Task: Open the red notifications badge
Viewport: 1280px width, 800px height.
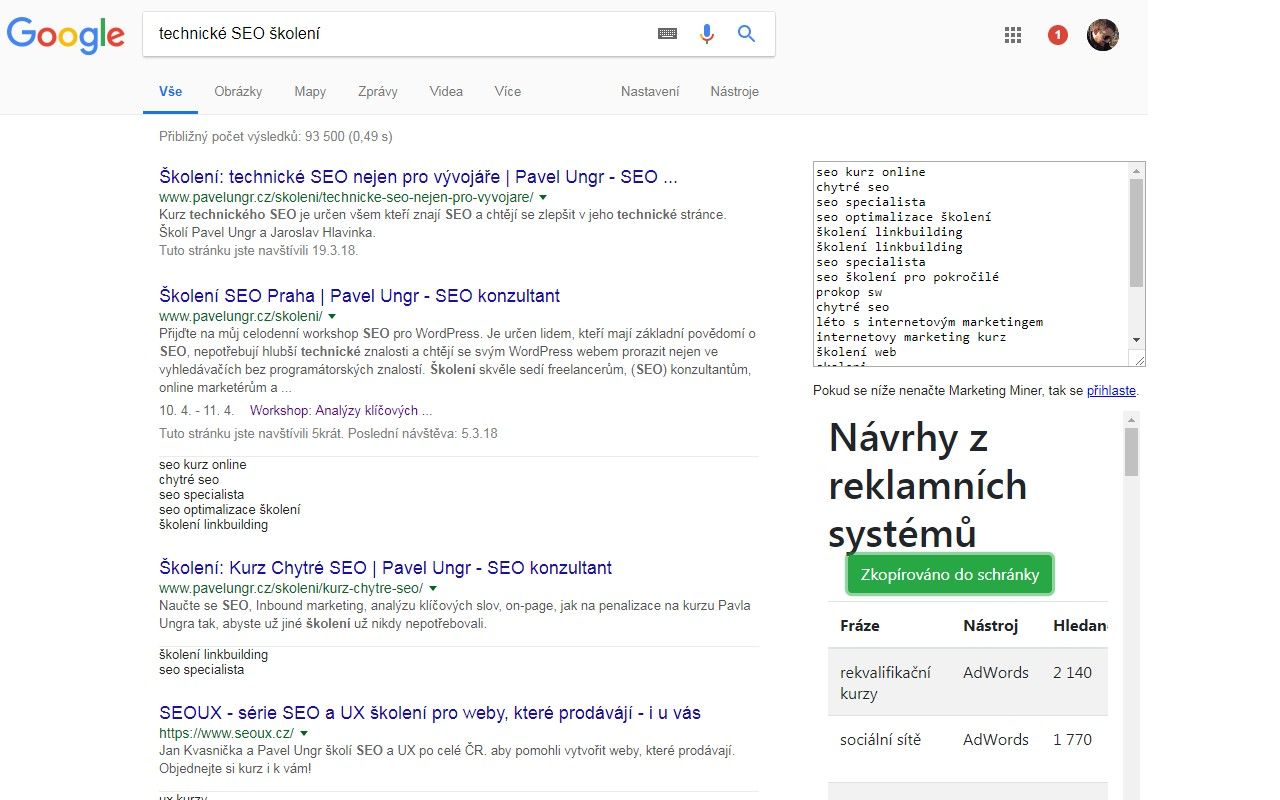Action: point(1058,35)
